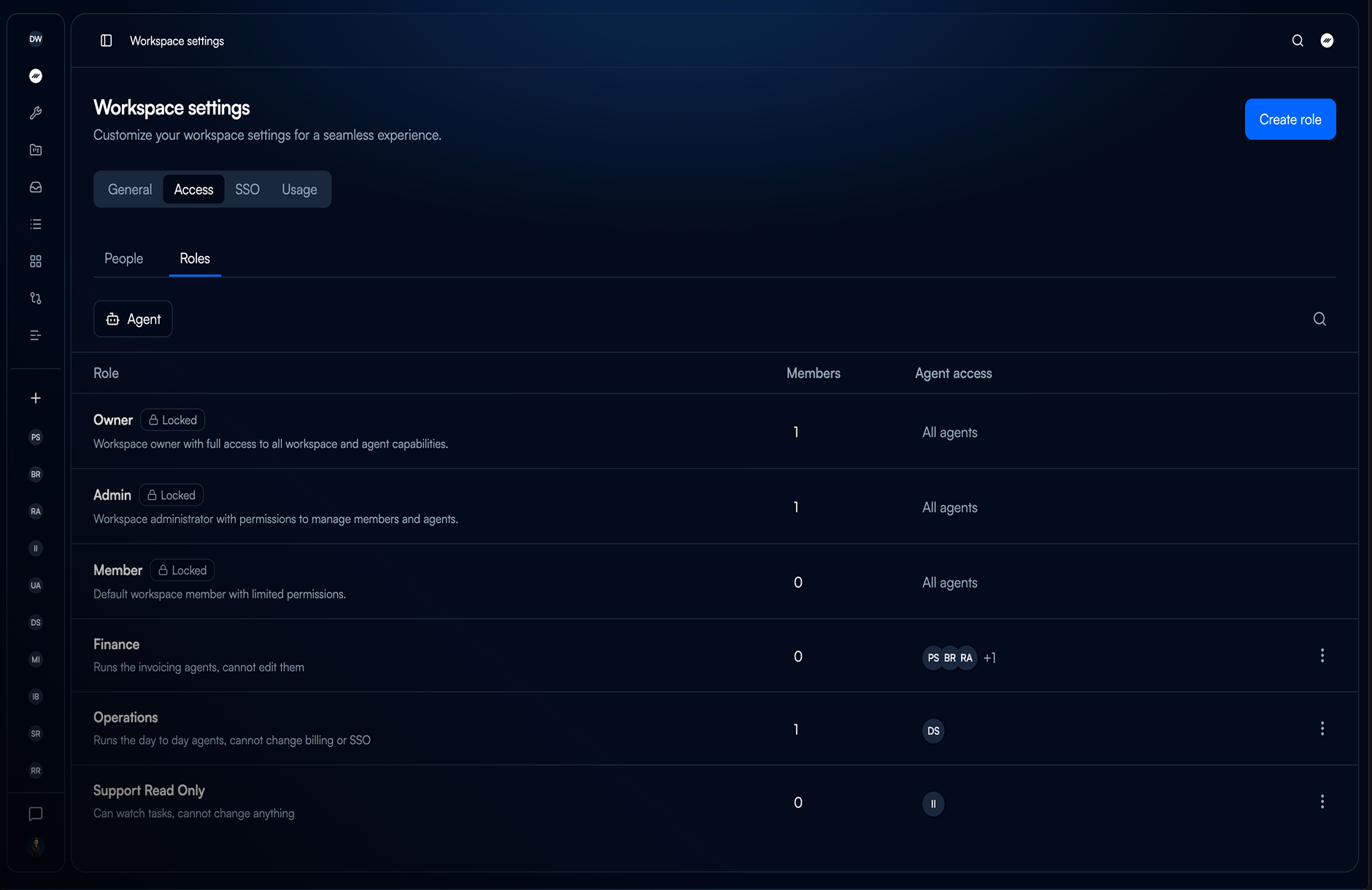This screenshot has width=1372, height=890.
Task: Toggle the sidebar panel icon beside Workspace settings
Action: 106,41
